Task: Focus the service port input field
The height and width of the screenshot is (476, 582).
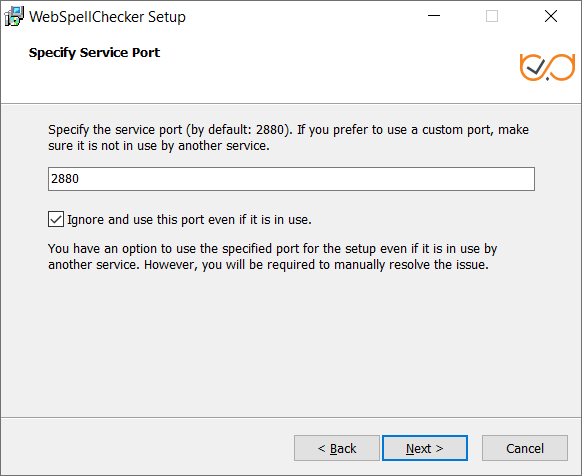Action: click(x=291, y=179)
